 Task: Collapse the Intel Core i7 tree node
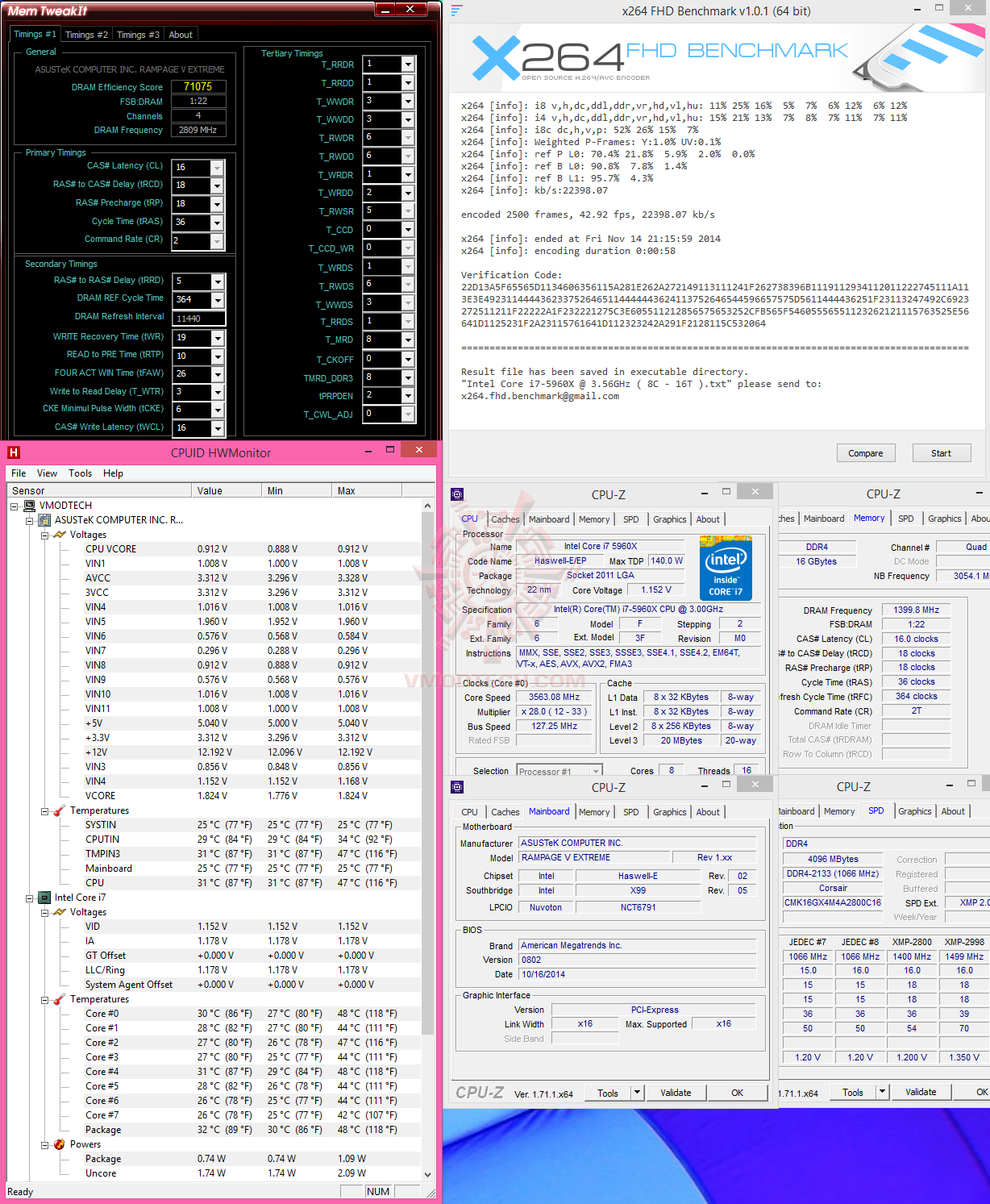point(30,898)
